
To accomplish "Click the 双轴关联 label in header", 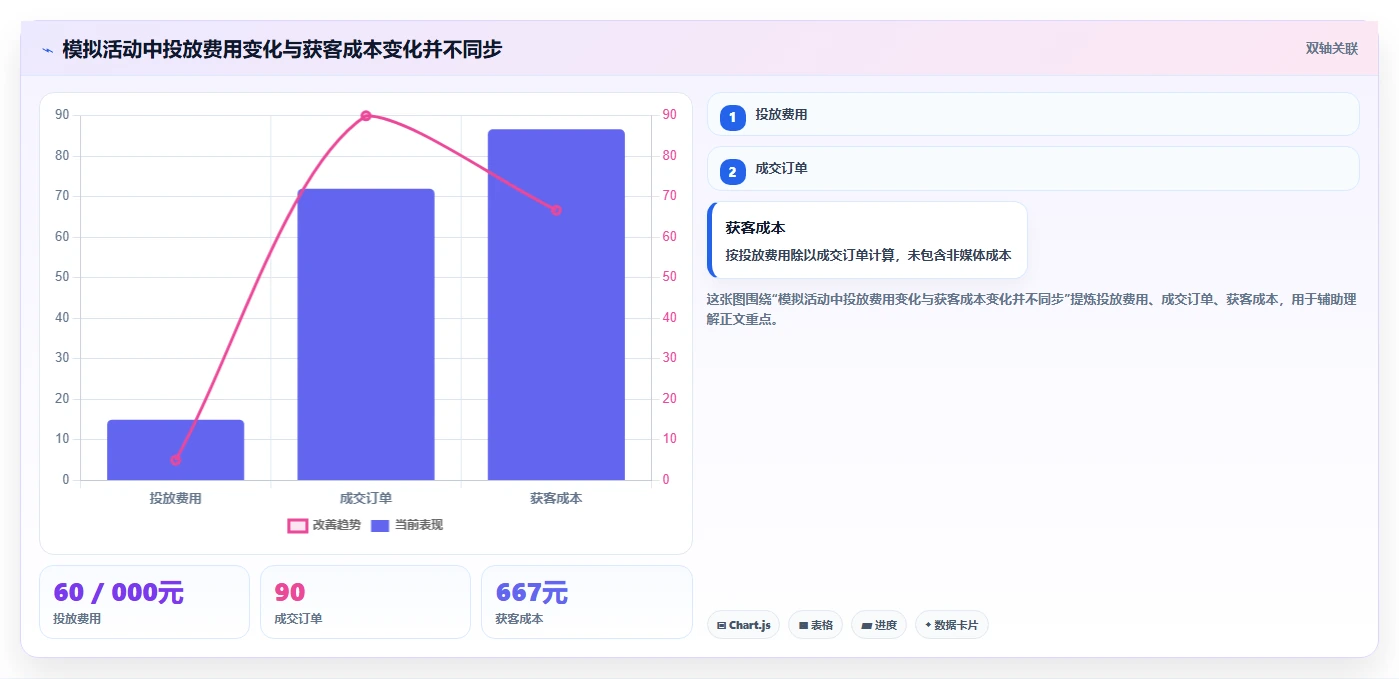I will point(1331,48).
